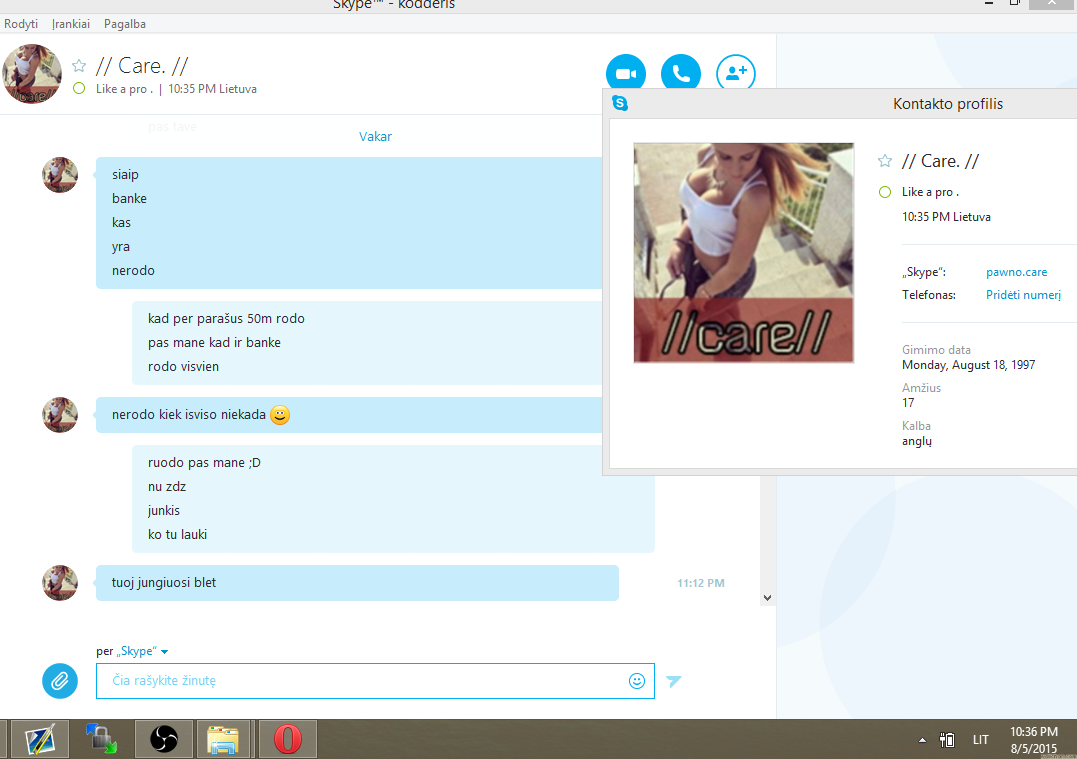Click the Vakar date separator
Screen dimensions: 1077x759
[375, 137]
